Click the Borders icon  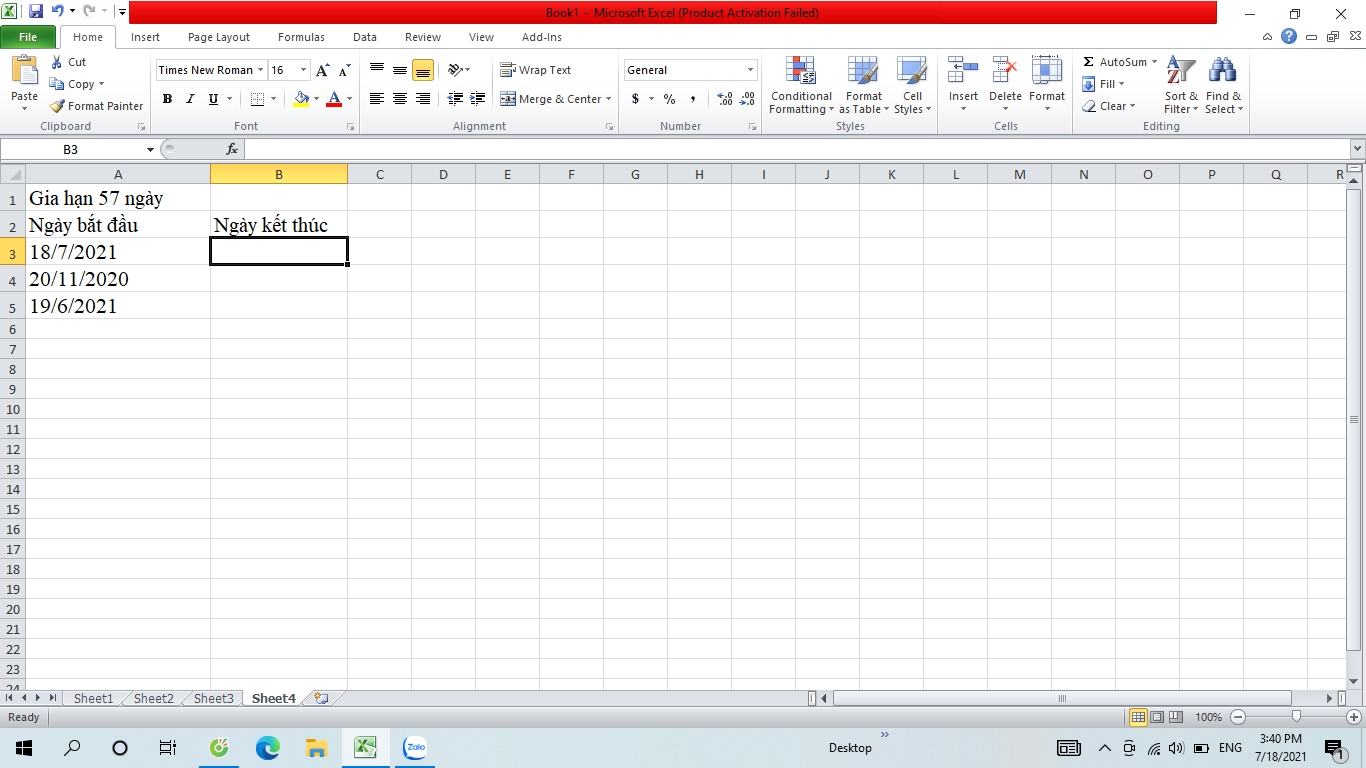click(257, 99)
